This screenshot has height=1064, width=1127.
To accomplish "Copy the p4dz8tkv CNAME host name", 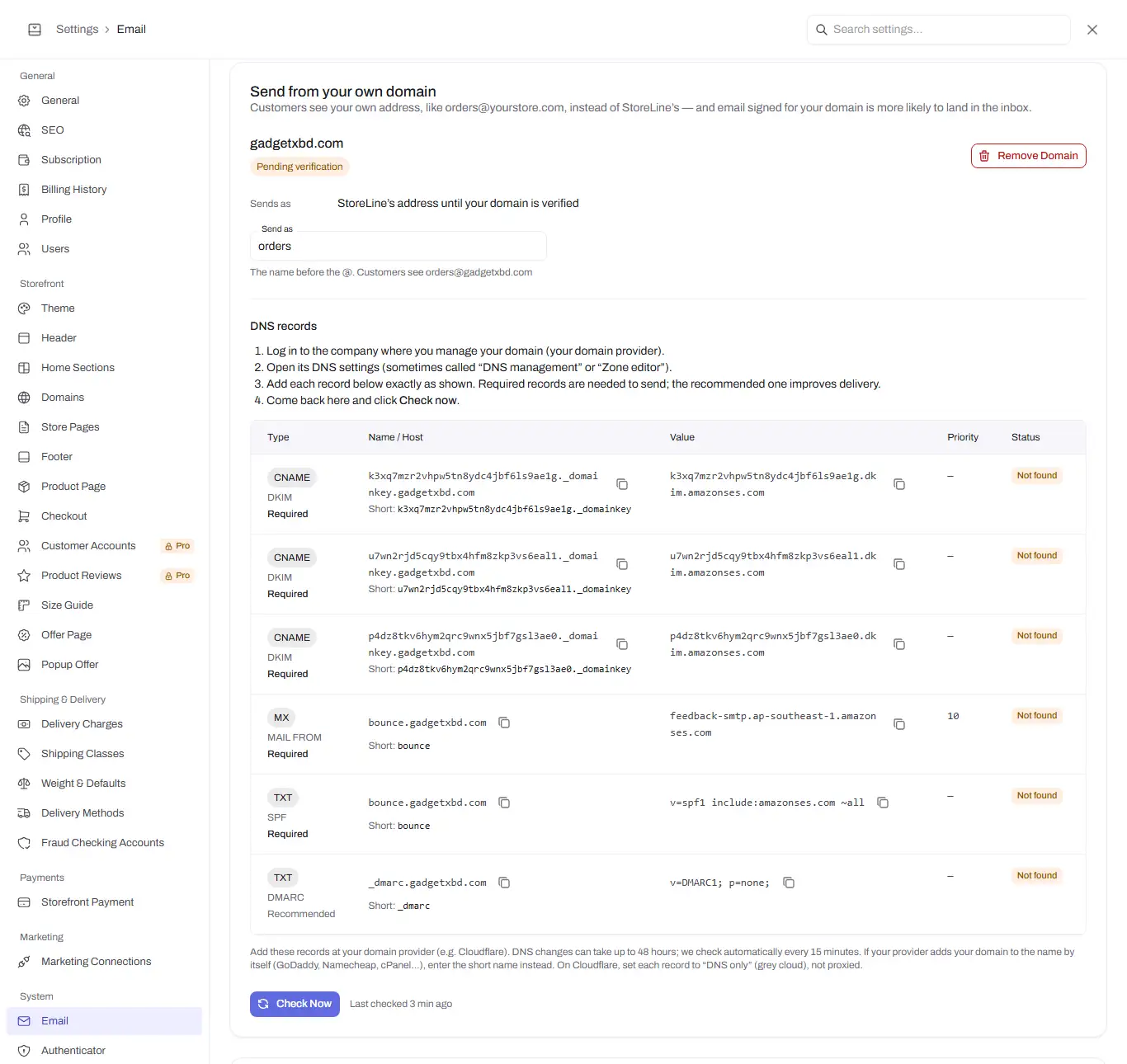I will [622, 644].
